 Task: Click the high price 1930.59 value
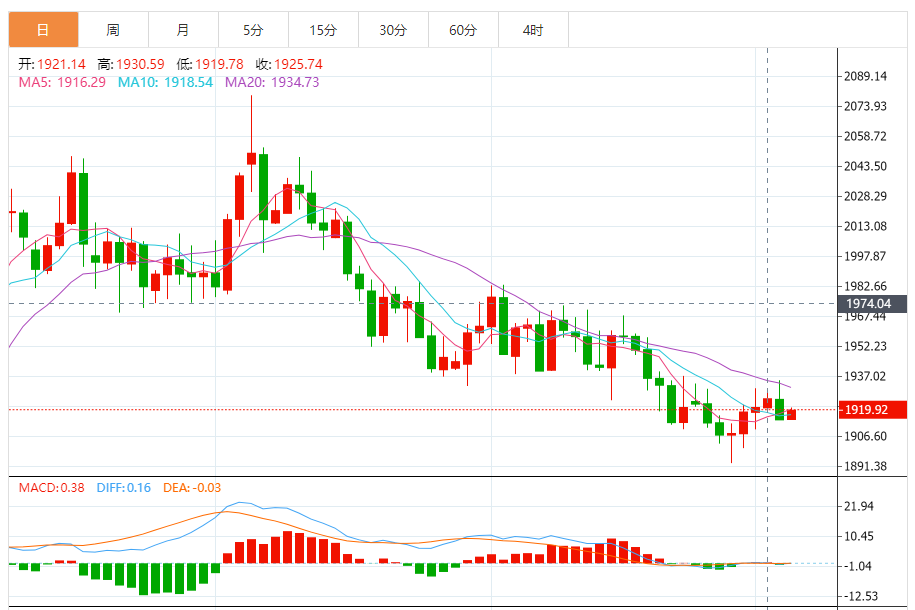click(x=140, y=64)
